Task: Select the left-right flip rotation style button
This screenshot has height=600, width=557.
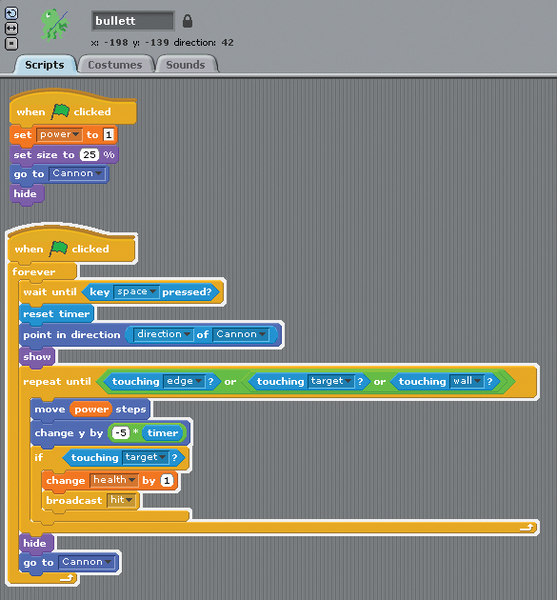Action: (11, 29)
